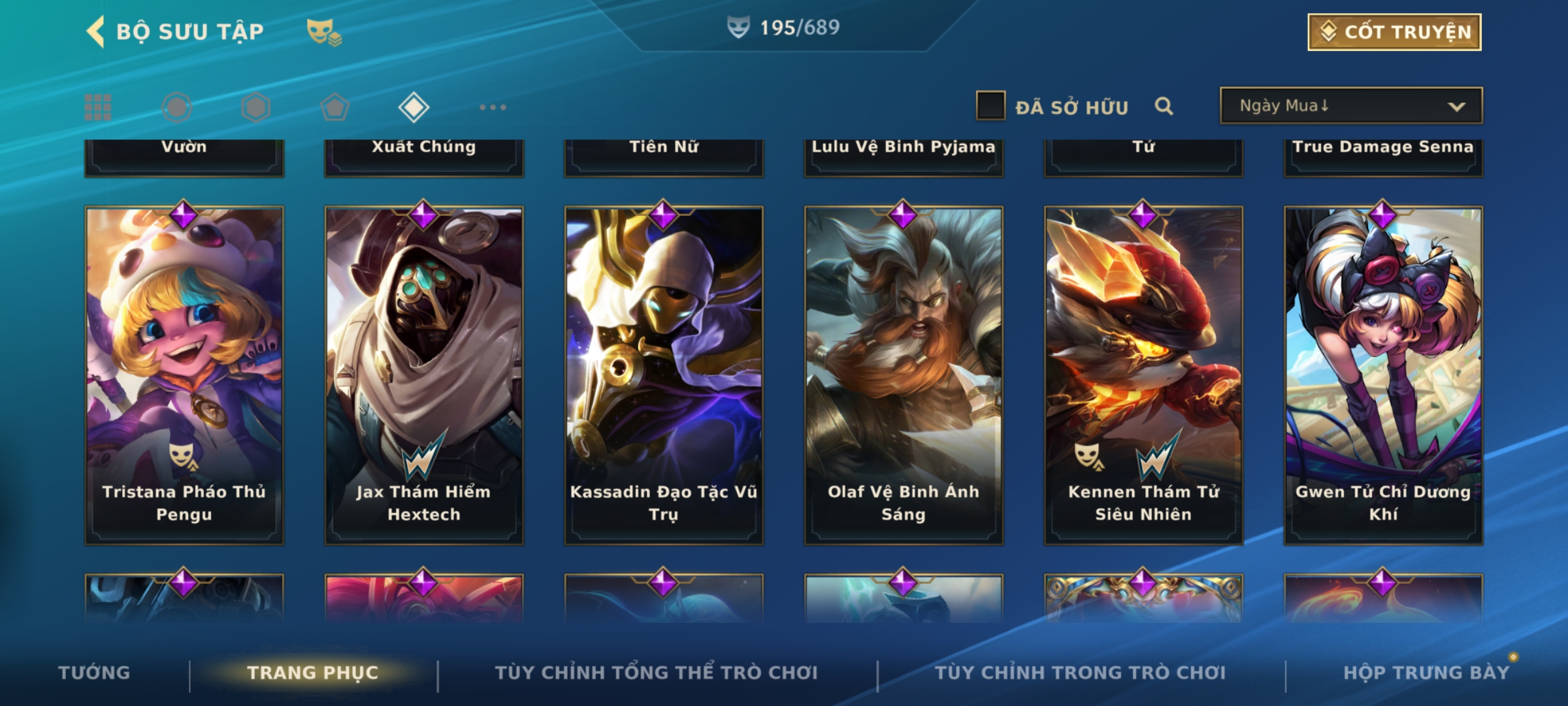Open the mask and coins icon
This screenshot has height=706, width=1568.
325,31
